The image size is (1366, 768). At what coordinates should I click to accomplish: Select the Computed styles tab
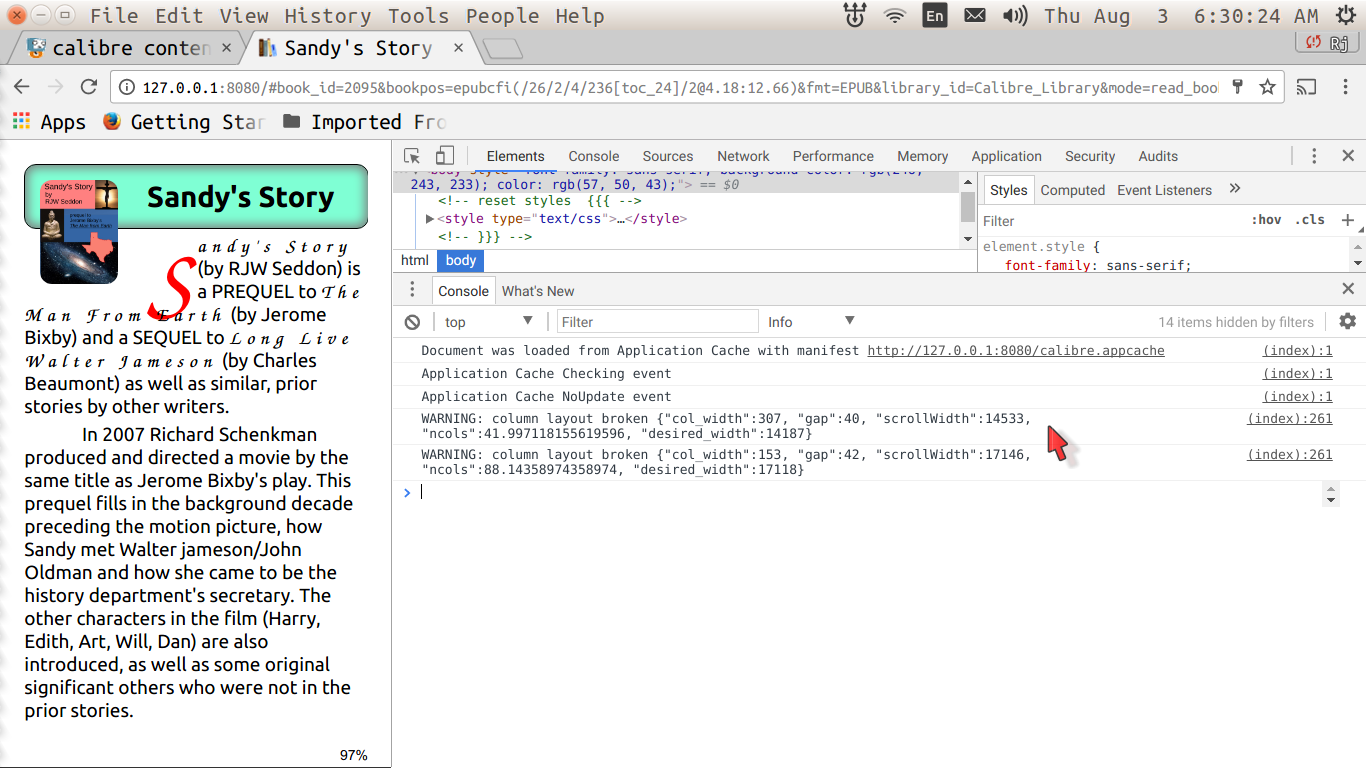[1072, 190]
